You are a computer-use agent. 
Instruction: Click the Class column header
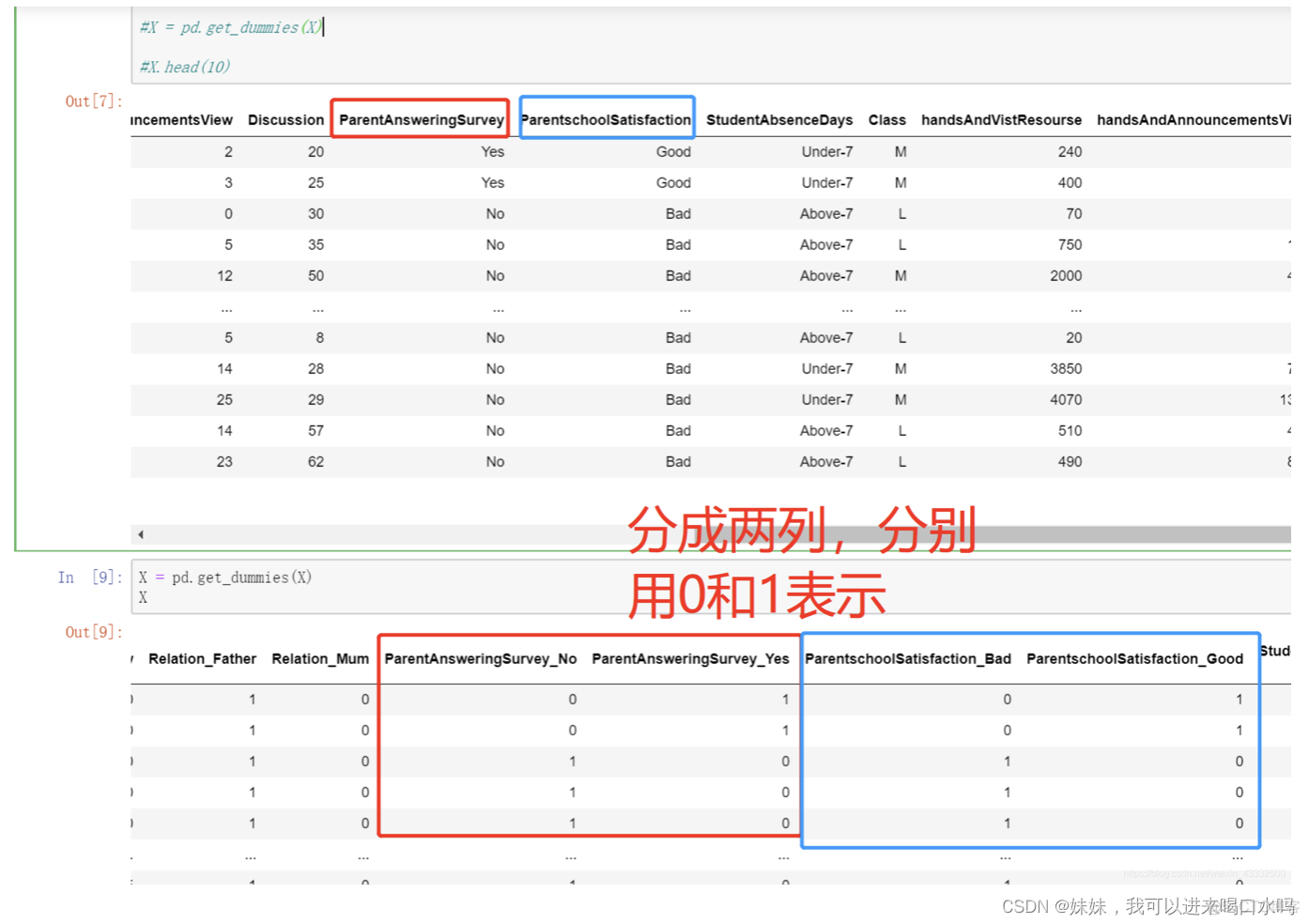887,120
